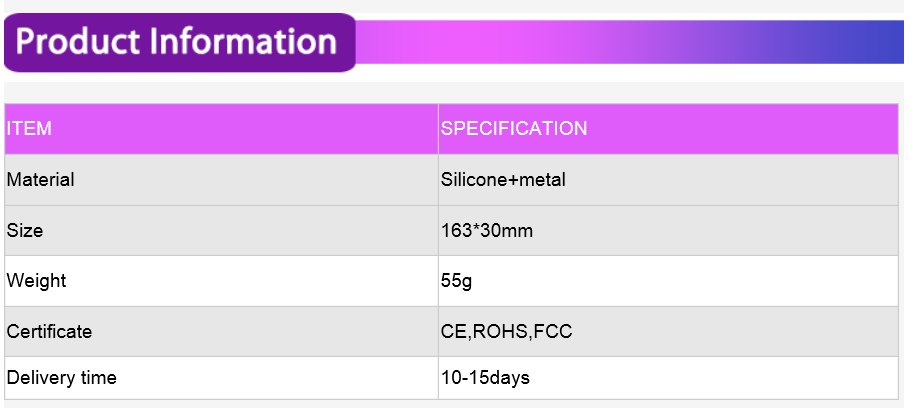Click the 55g weight value
Image resolution: width=918 pixels, height=408 pixels.
tap(457, 281)
